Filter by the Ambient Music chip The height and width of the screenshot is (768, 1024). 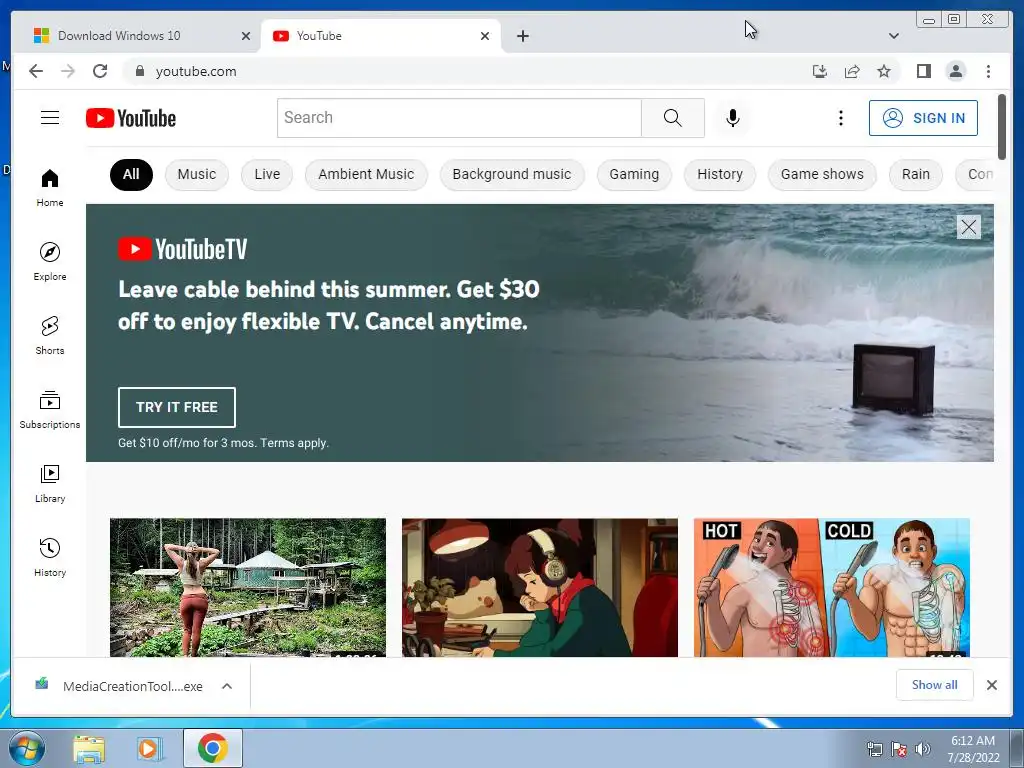[366, 174]
